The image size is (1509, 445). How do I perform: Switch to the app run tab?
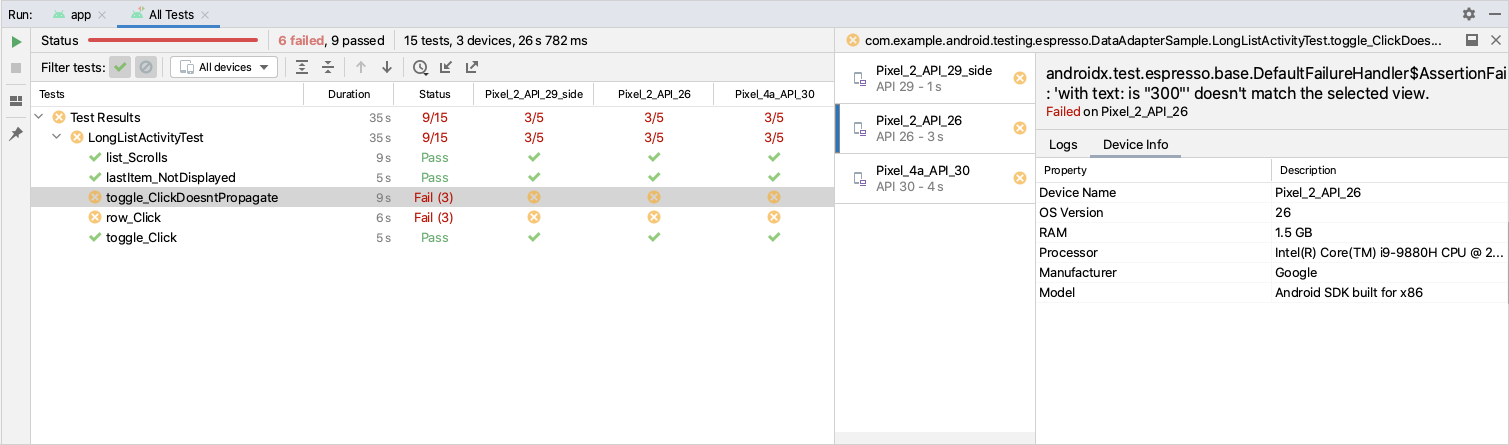[77, 15]
